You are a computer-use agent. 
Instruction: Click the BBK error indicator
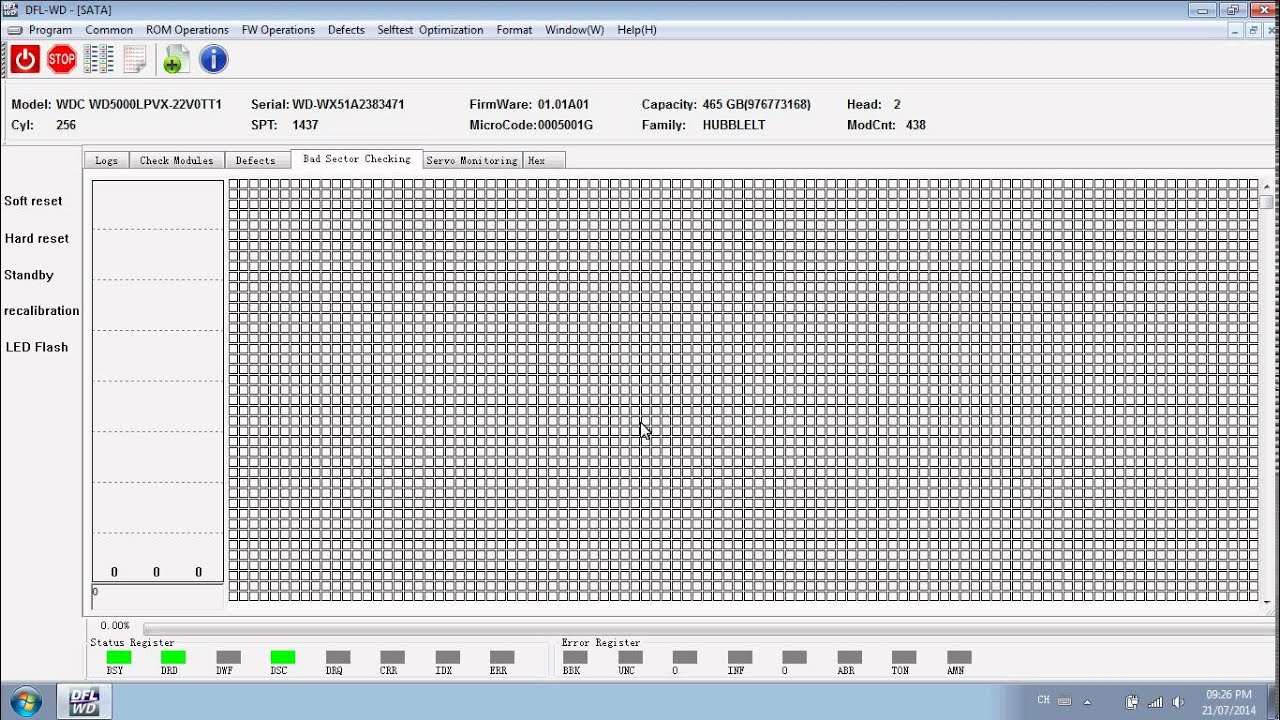575,657
